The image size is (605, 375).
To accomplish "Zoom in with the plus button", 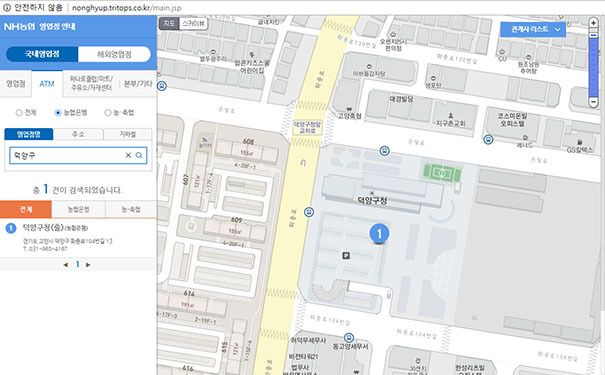I will point(593,23).
